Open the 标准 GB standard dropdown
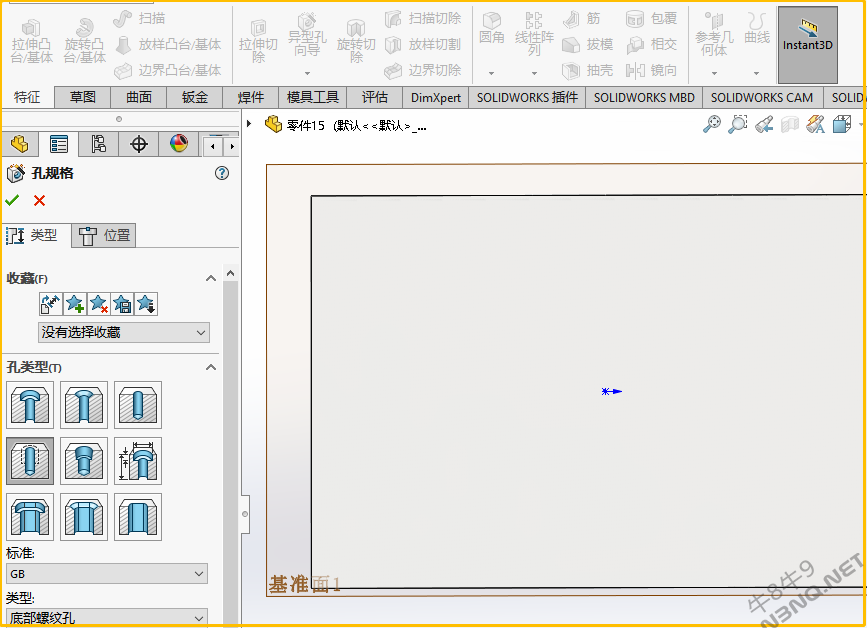The width and height of the screenshot is (867, 628). point(107,574)
